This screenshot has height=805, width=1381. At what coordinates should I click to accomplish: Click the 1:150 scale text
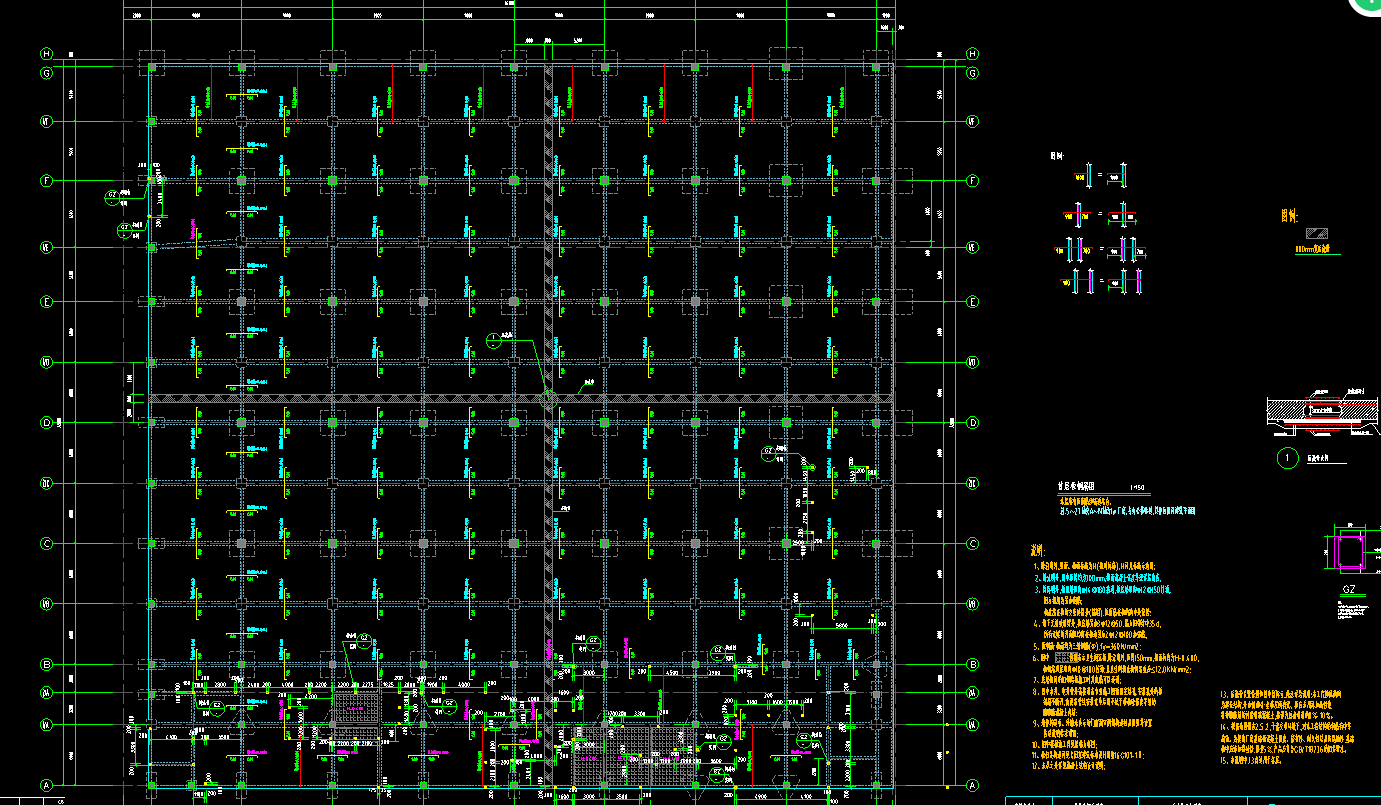click(1138, 487)
